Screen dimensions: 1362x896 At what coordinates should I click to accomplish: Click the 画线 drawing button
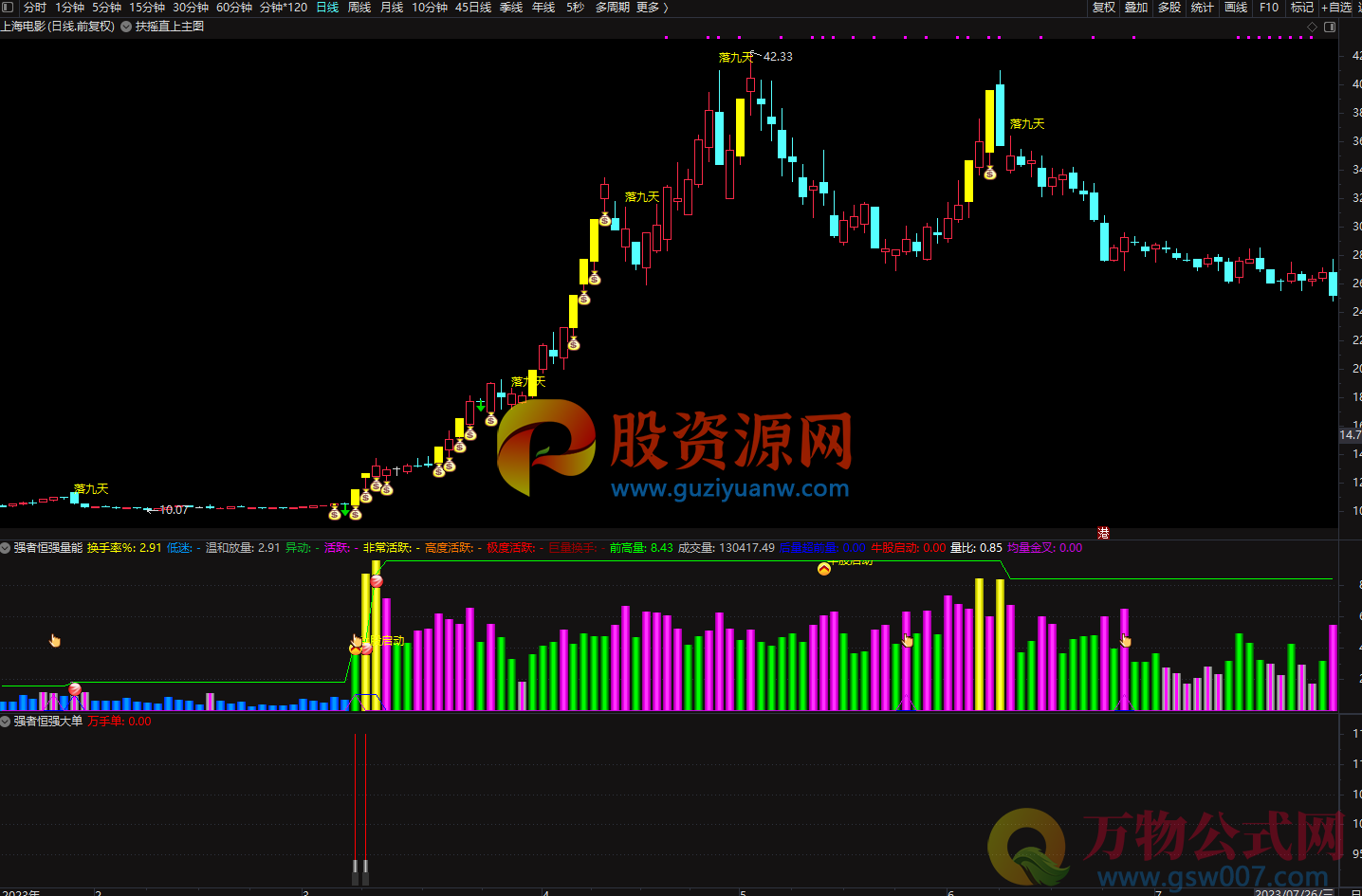pos(1236,8)
